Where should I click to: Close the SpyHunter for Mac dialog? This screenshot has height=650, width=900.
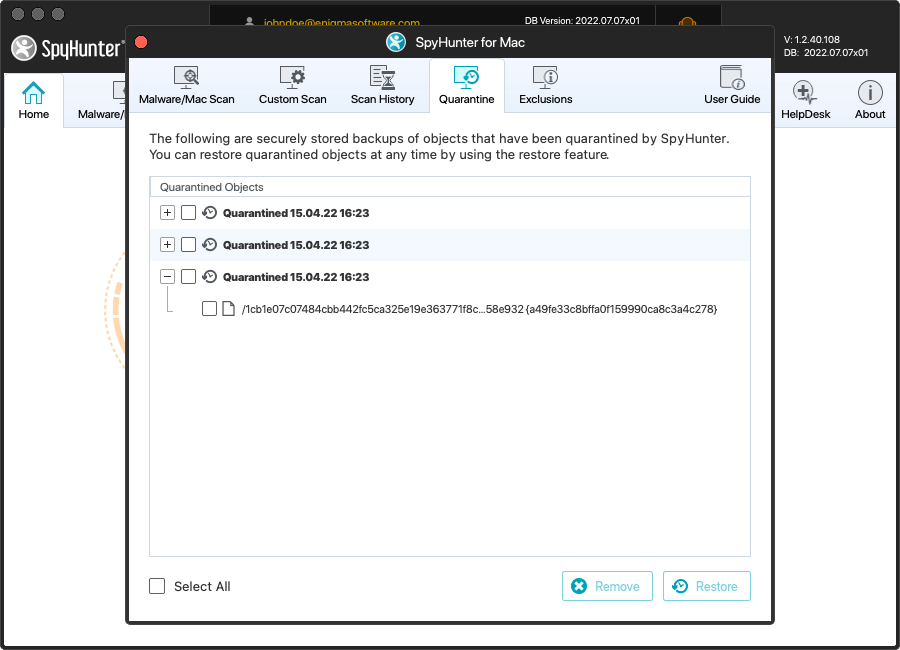141,42
